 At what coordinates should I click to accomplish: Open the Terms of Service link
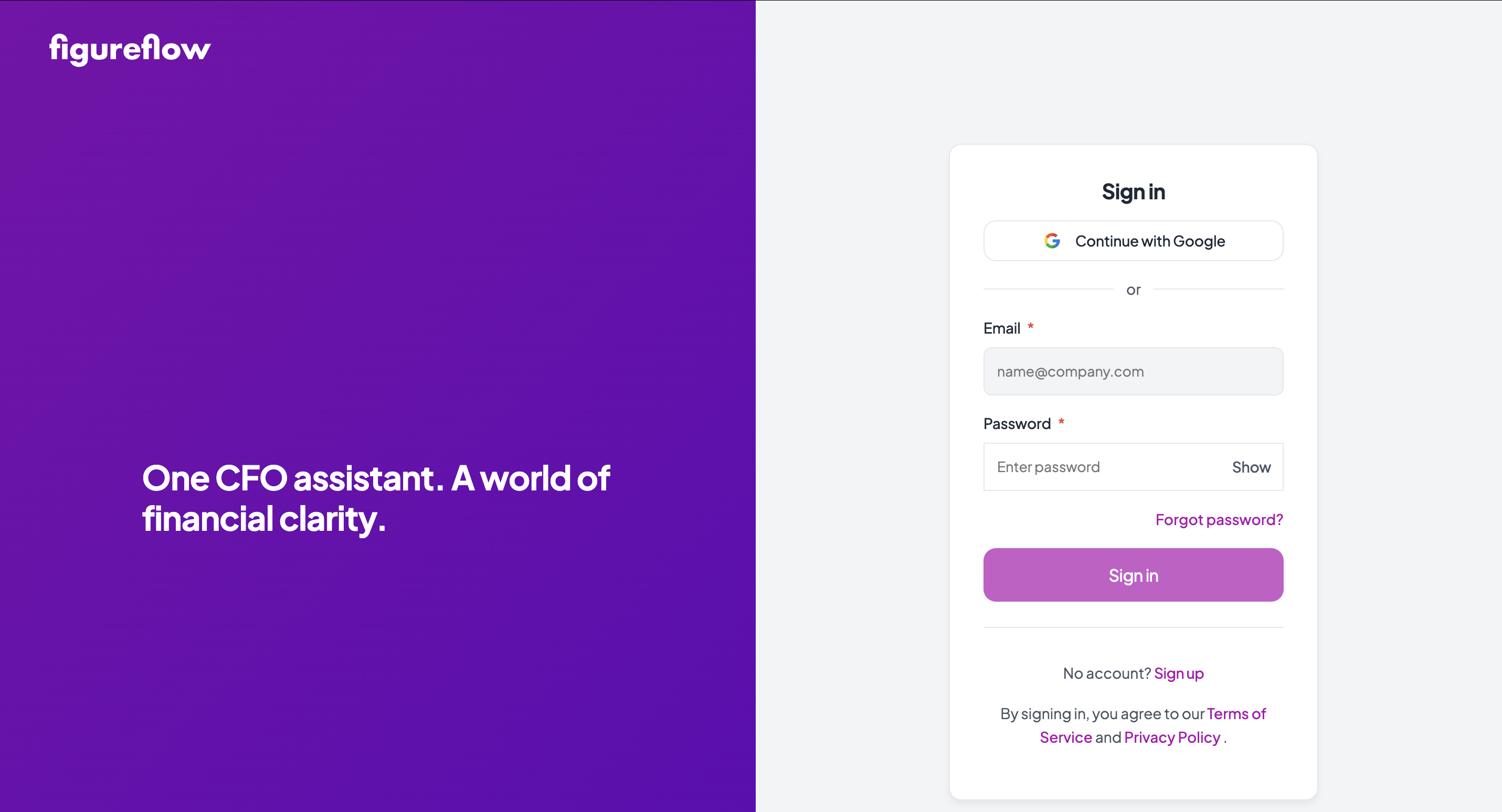click(x=1152, y=726)
